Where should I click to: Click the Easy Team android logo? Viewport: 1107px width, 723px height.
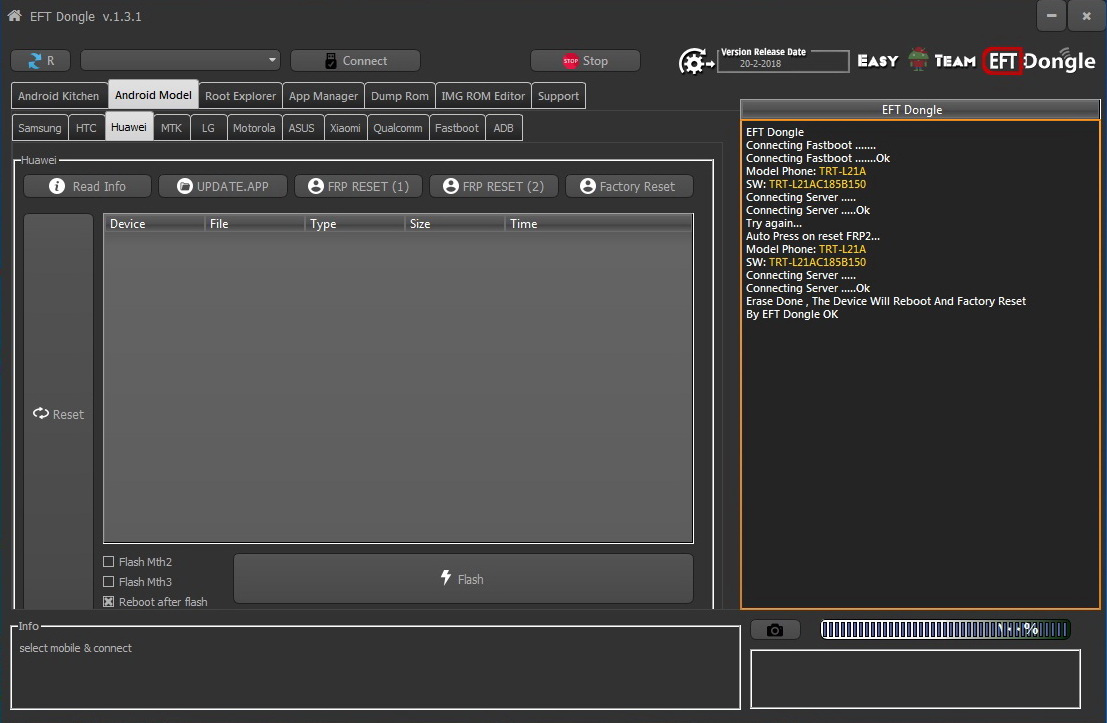(918, 60)
